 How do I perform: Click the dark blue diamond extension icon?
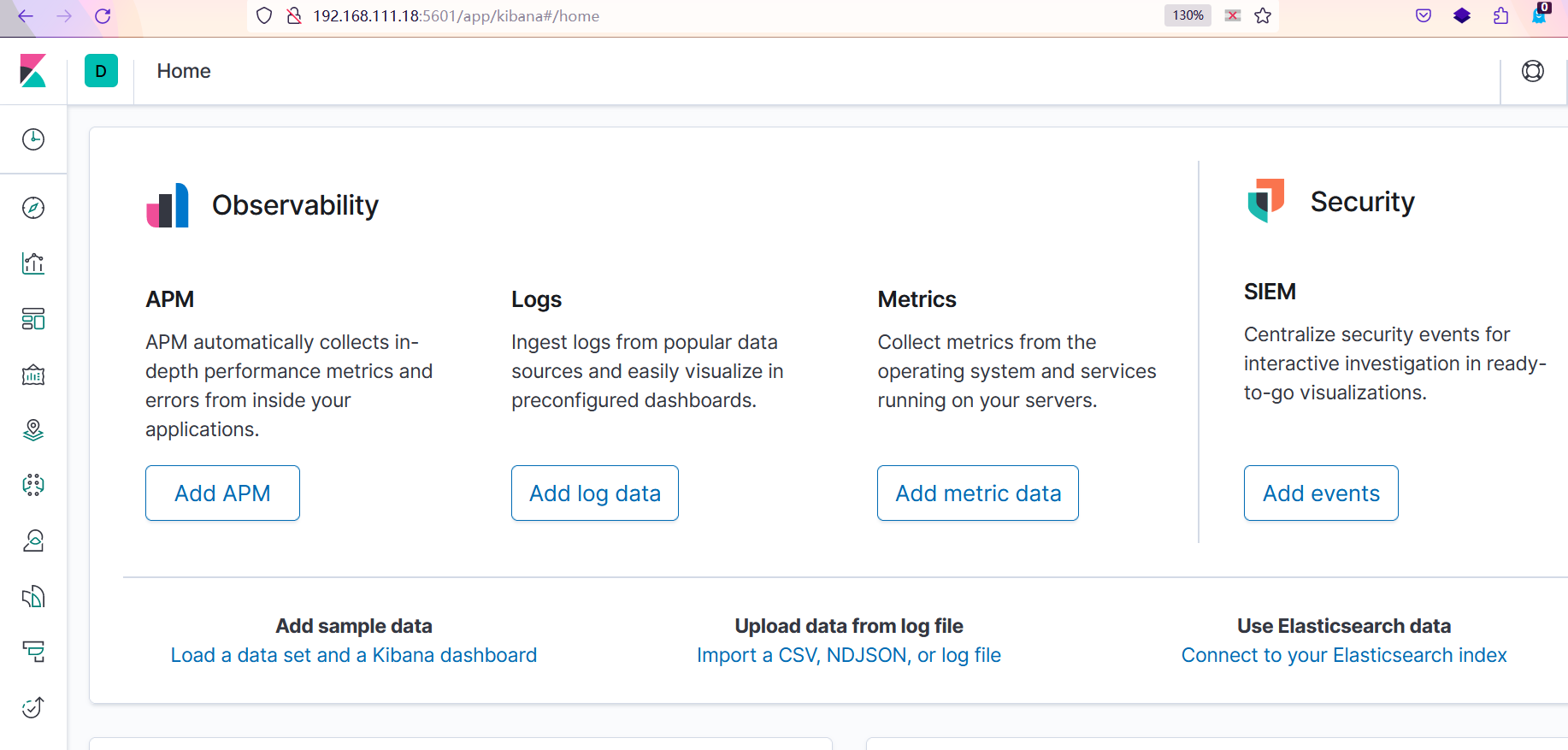pyautogui.click(x=1462, y=15)
